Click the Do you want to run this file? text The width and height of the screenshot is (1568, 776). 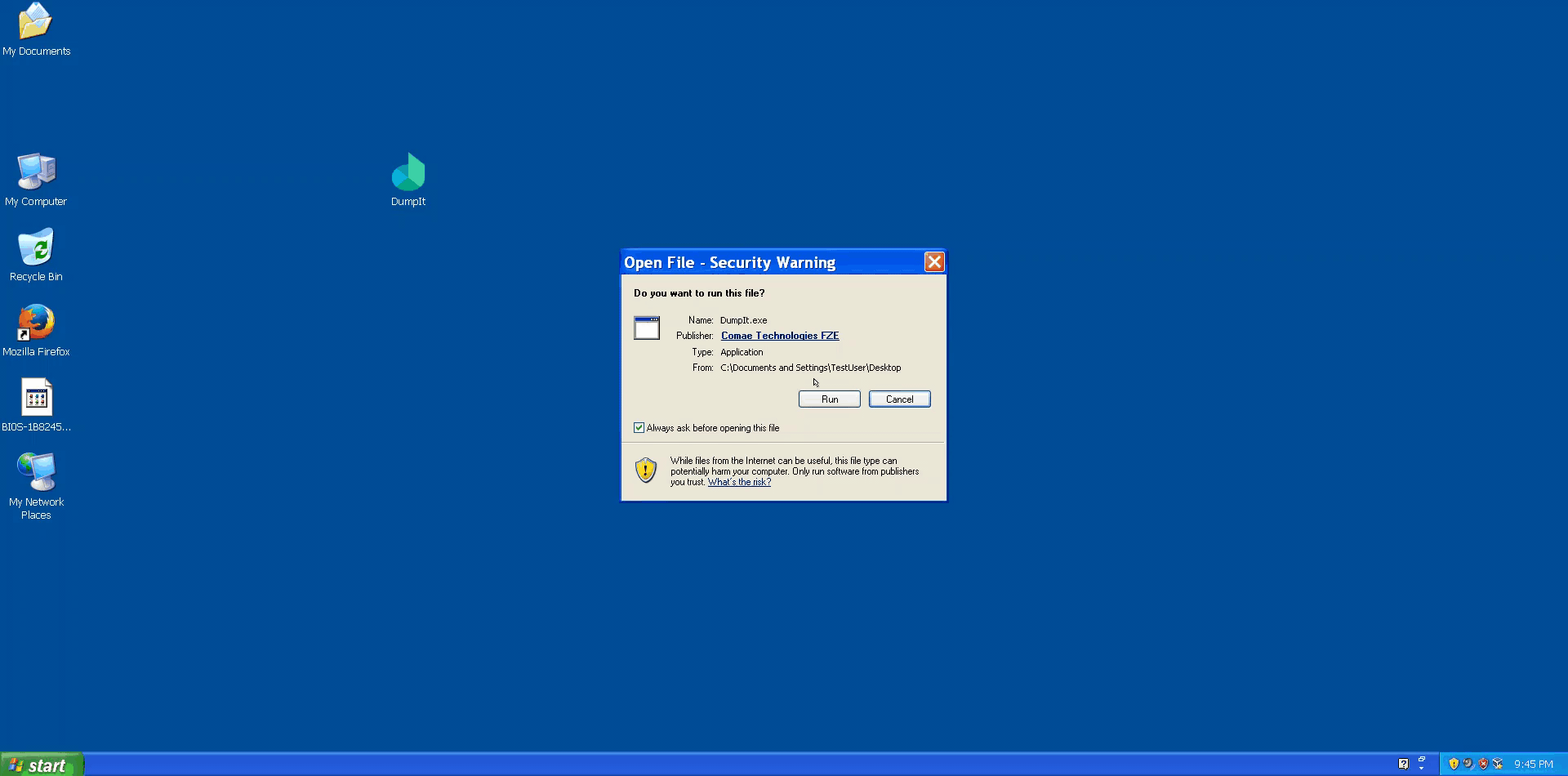click(x=699, y=293)
